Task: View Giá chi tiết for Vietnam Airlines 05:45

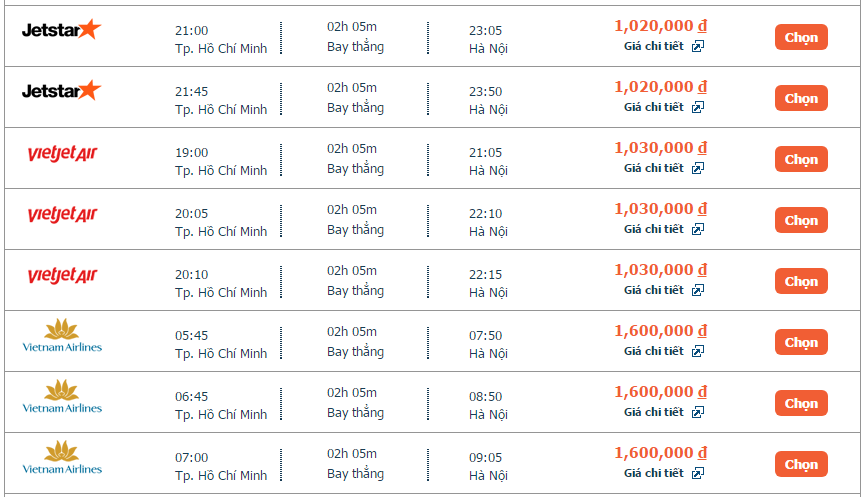Action: 654,351
